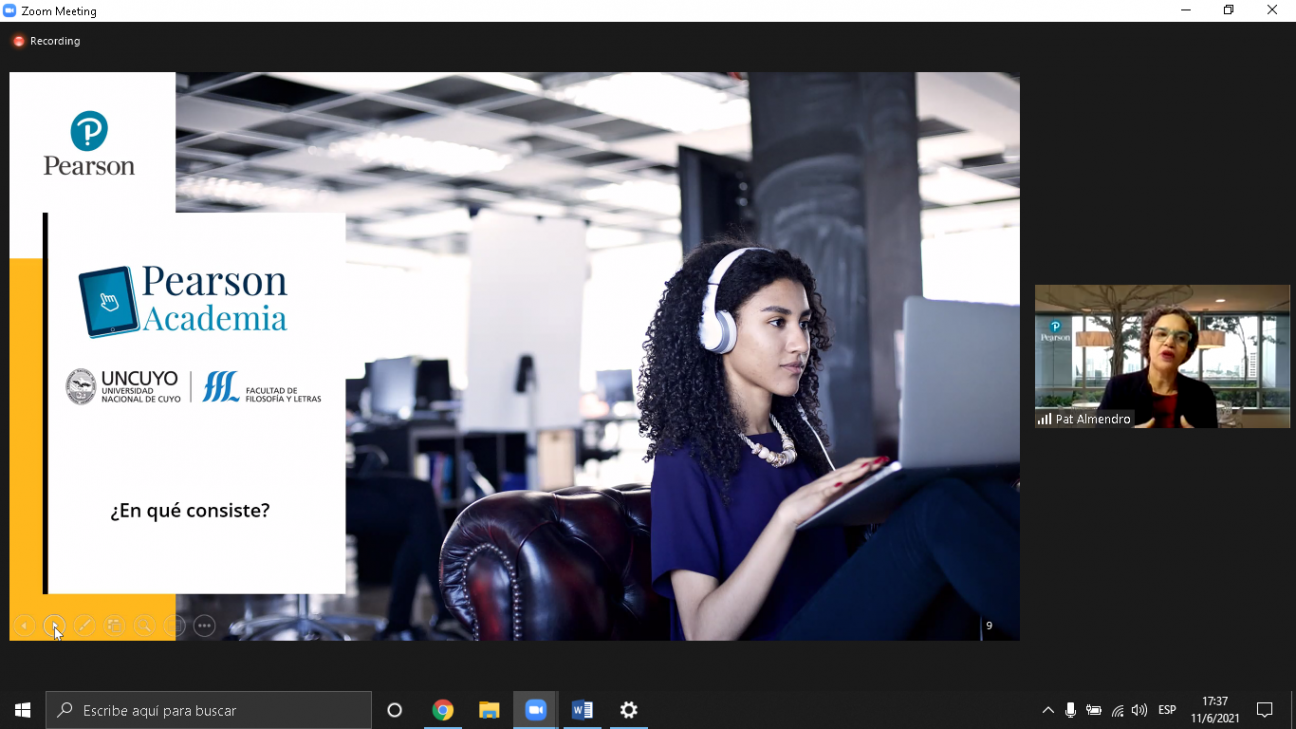Click "¿En qué consiste?" text

tap(190, 510)
